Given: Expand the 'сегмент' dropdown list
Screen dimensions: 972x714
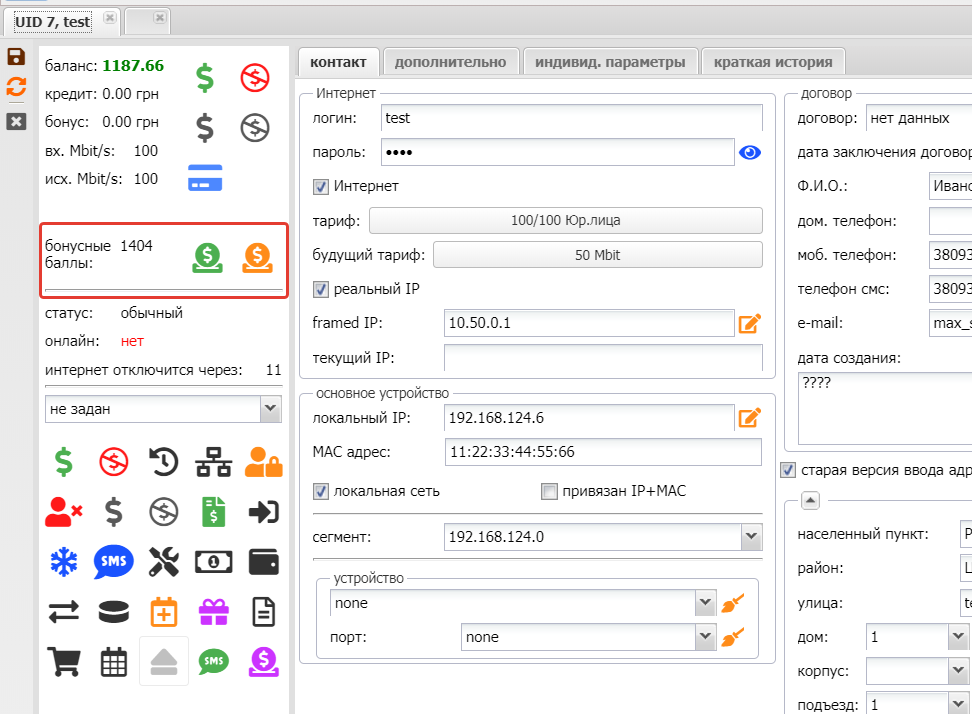Looking at the screenshot, I should (x=752, y=538).
